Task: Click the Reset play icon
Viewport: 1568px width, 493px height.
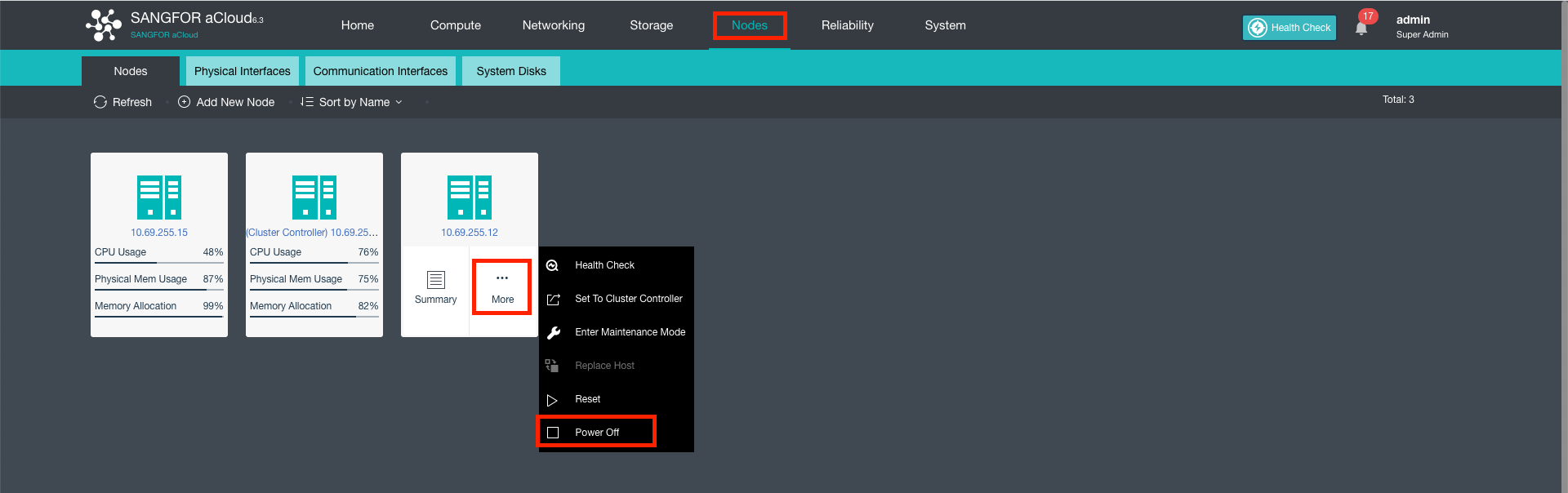Action: (x=552, y=400)
